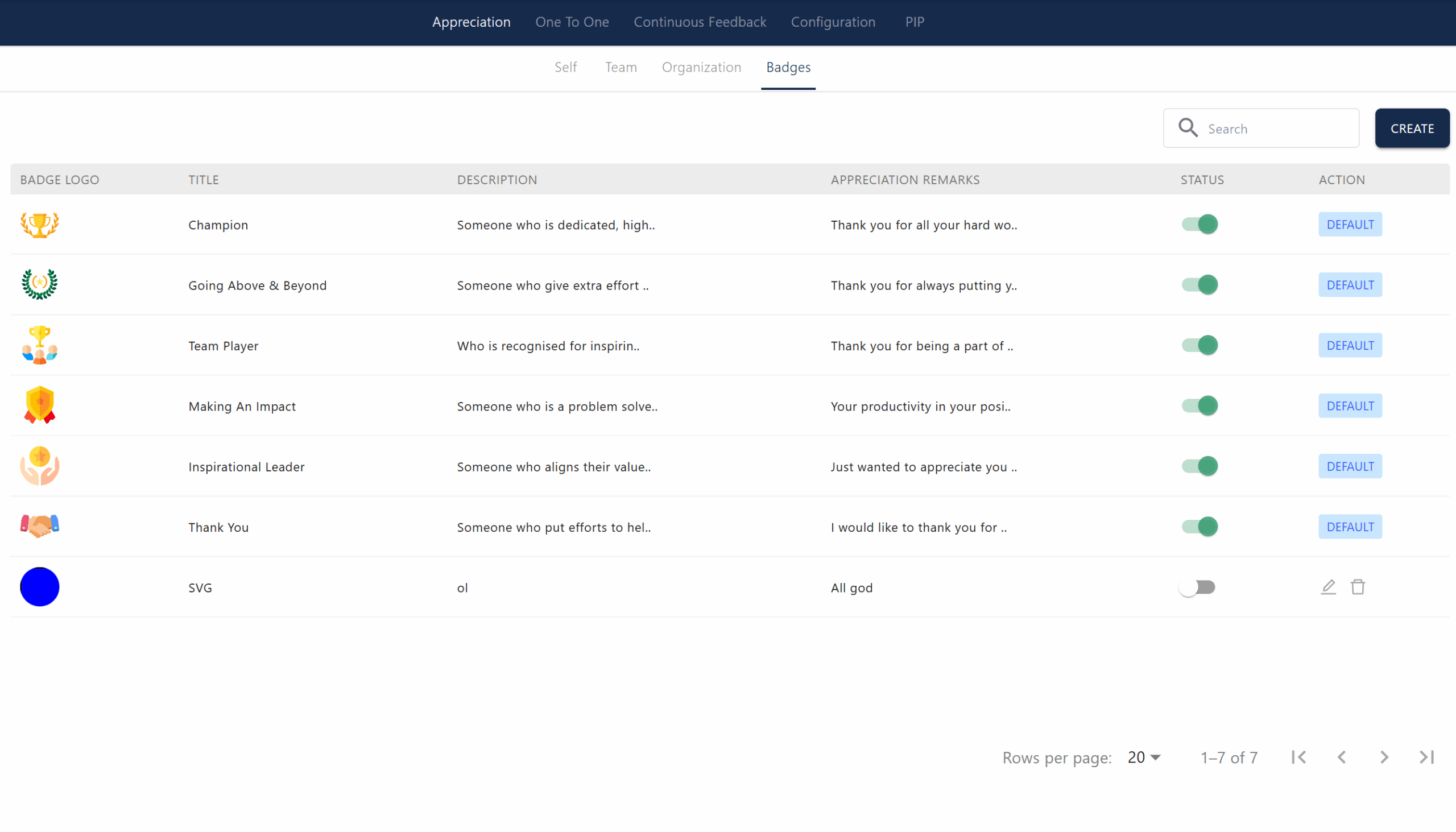Click 'Just wanted to appreciate you ..' remark
The width and height of the screenshot is (1456, 832).
coord(924,467)
